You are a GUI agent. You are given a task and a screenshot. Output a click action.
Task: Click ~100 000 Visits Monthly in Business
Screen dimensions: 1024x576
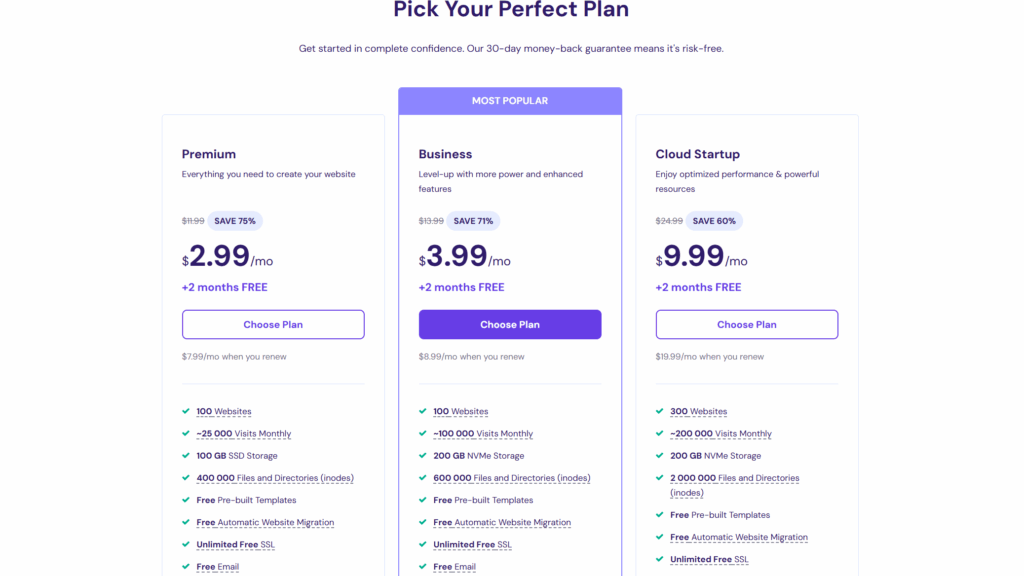tap(483, 434)
